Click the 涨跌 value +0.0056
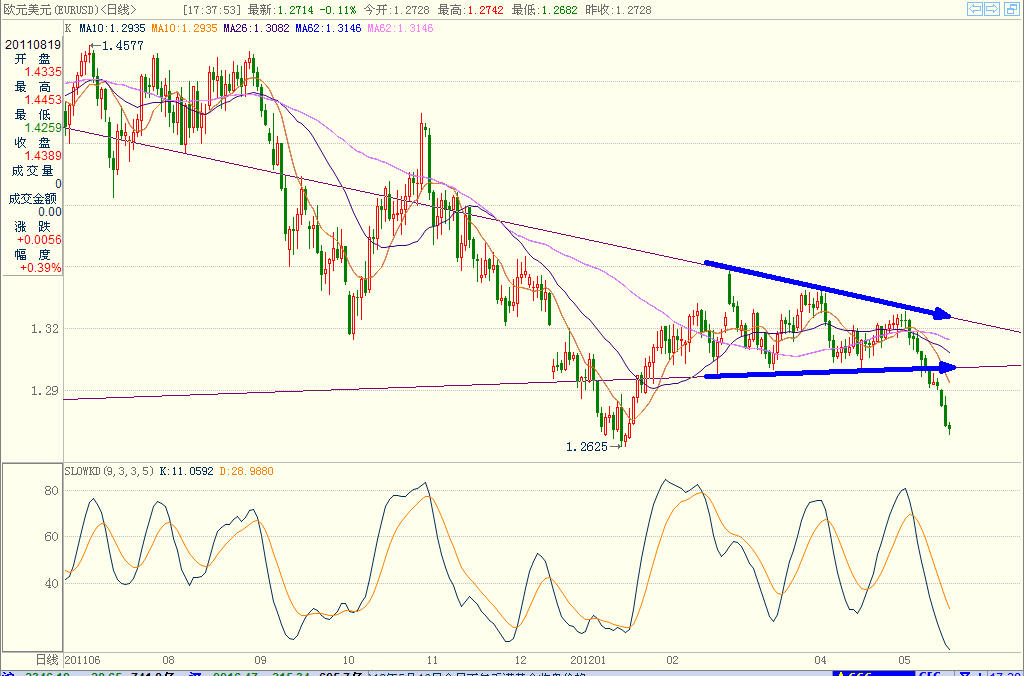The width and height of the screenshot is (1024, 676). click(40, 240)
